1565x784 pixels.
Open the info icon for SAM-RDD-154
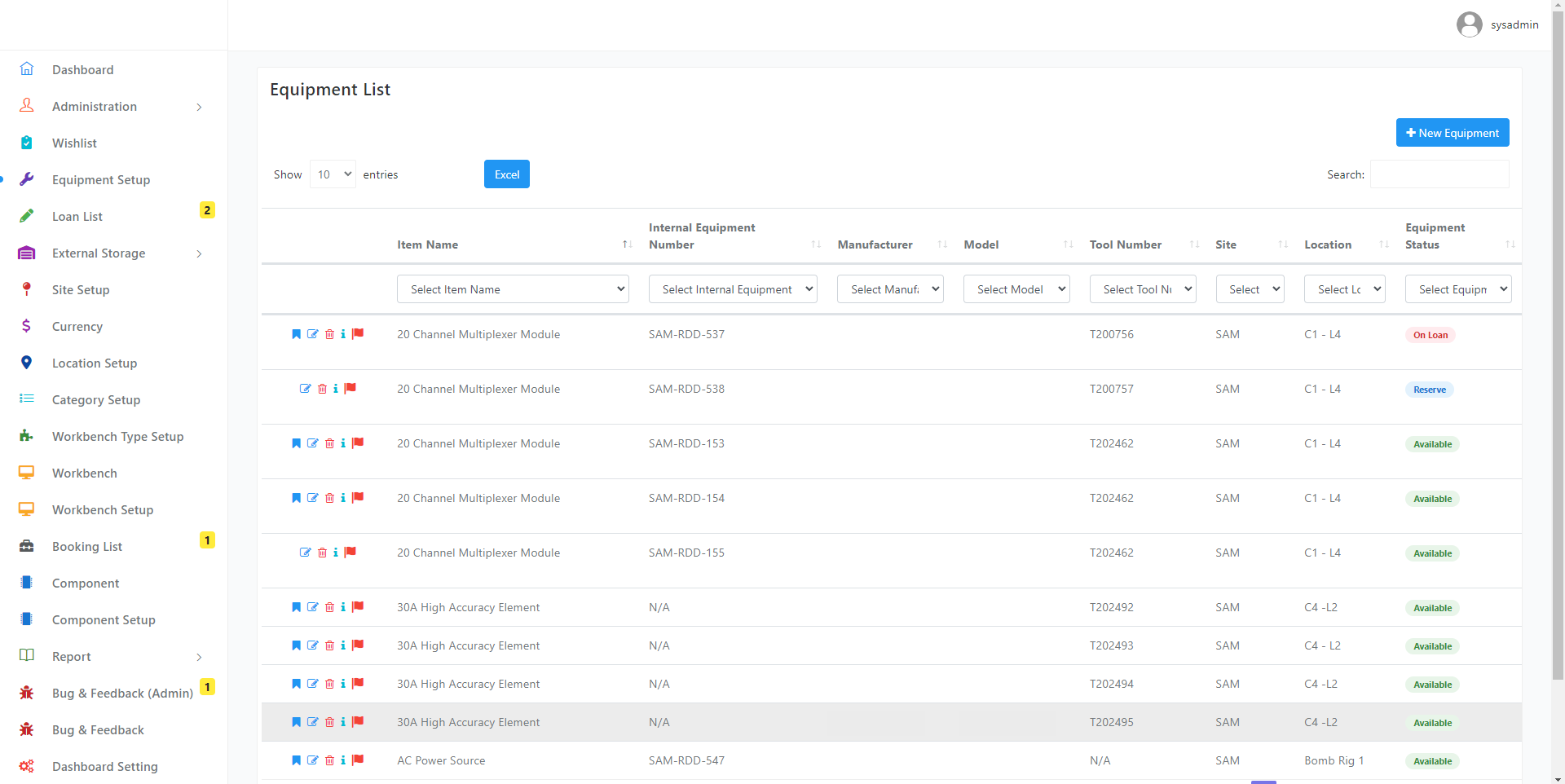(343, 498)
